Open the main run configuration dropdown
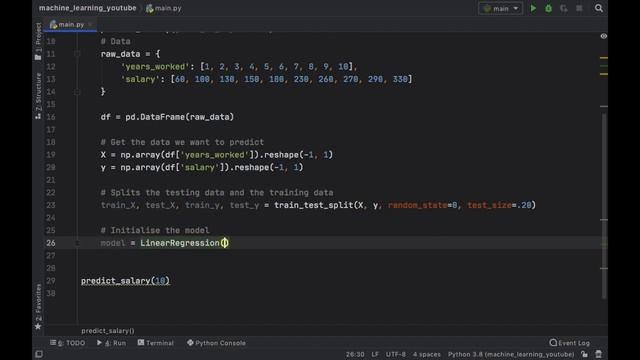This screenshot has width=640, height=360. tap(501, 9)
